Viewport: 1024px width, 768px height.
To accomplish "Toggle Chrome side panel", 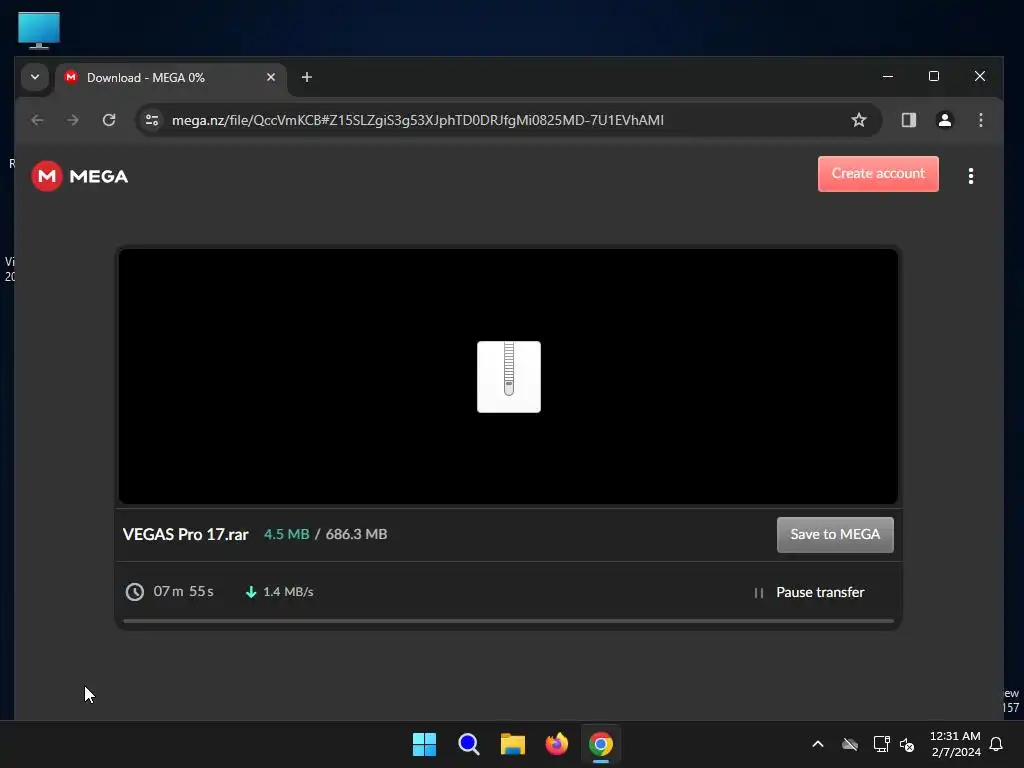I will coord(908,120).
